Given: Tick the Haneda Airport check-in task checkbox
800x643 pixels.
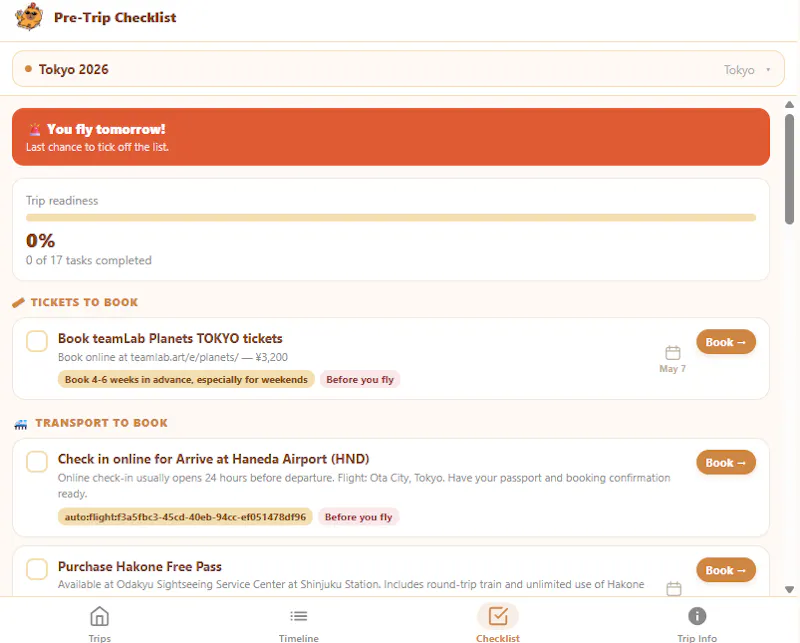Looking at the screenshot, I should pyautogui.click(x=37, y=461).
